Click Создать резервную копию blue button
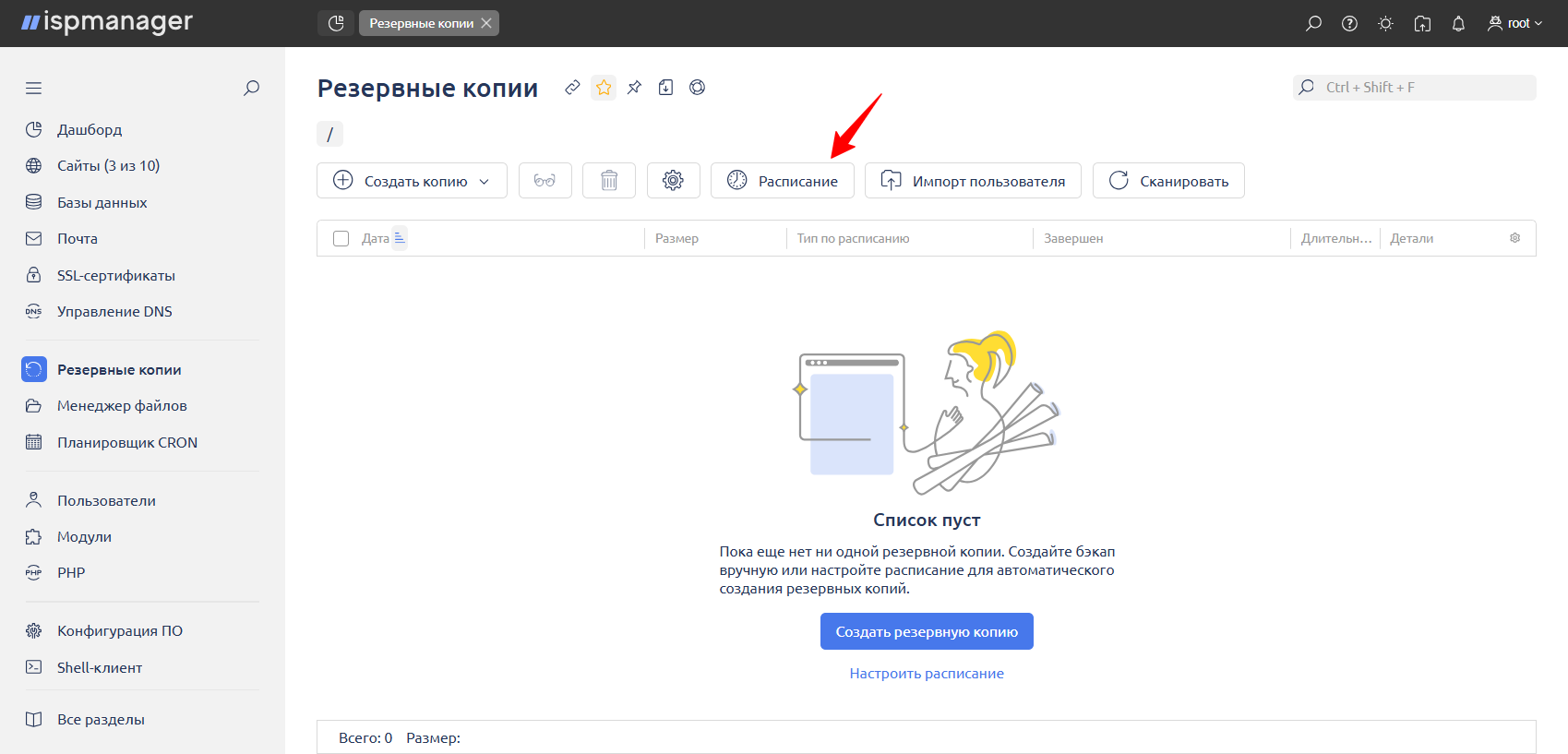 927,632
